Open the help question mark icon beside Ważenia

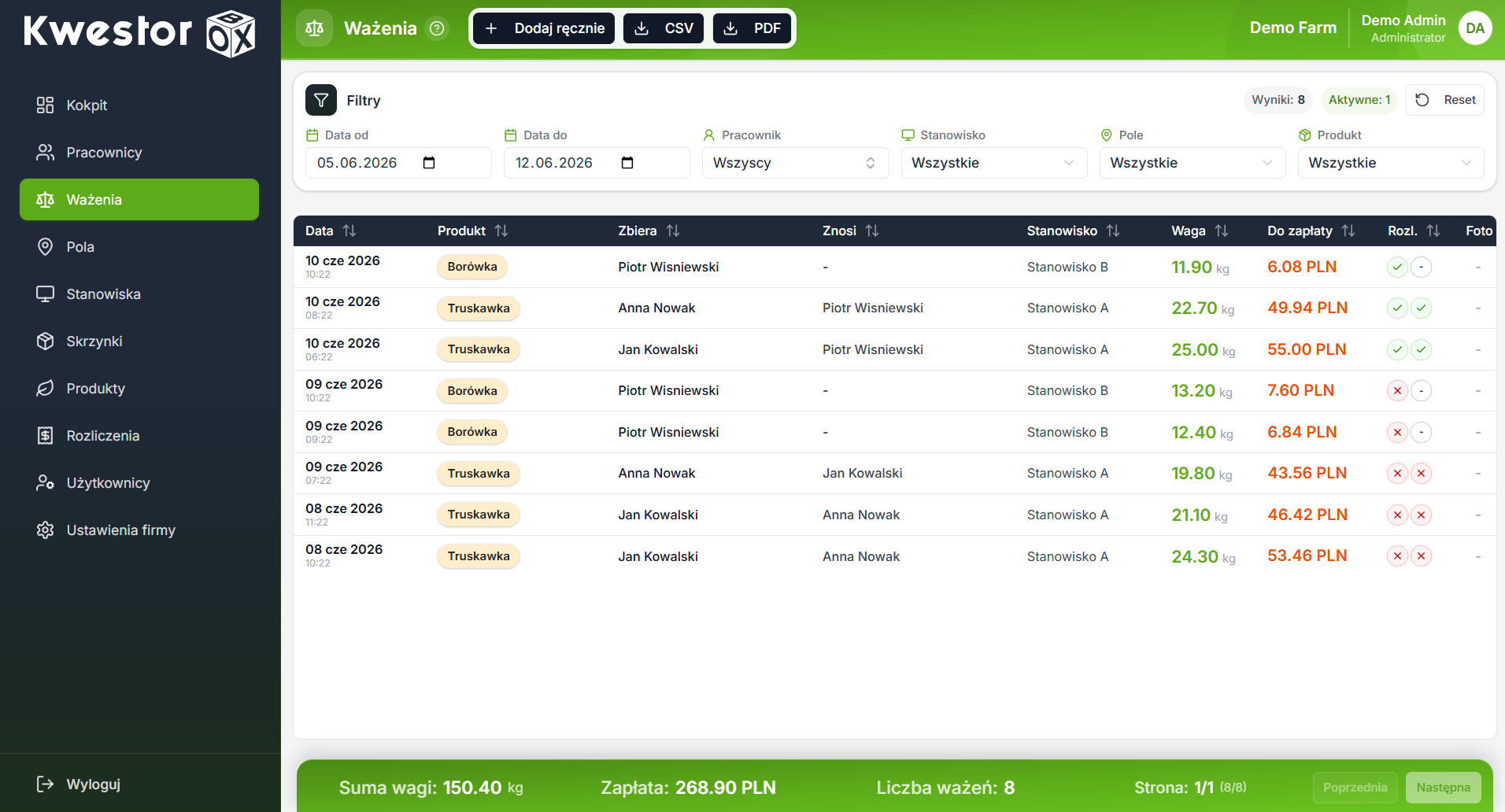click(437, 28)
